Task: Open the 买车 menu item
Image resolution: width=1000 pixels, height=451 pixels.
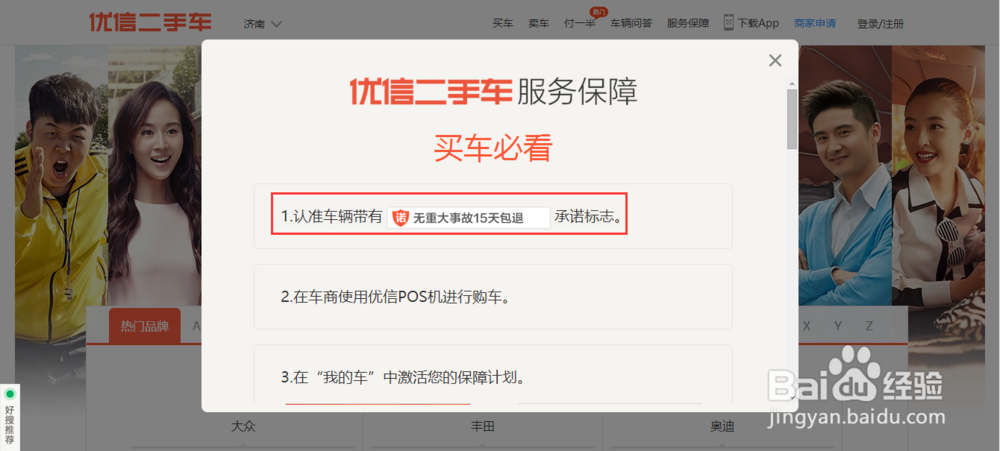Action: pyautogui.click(x=503, y=24)
